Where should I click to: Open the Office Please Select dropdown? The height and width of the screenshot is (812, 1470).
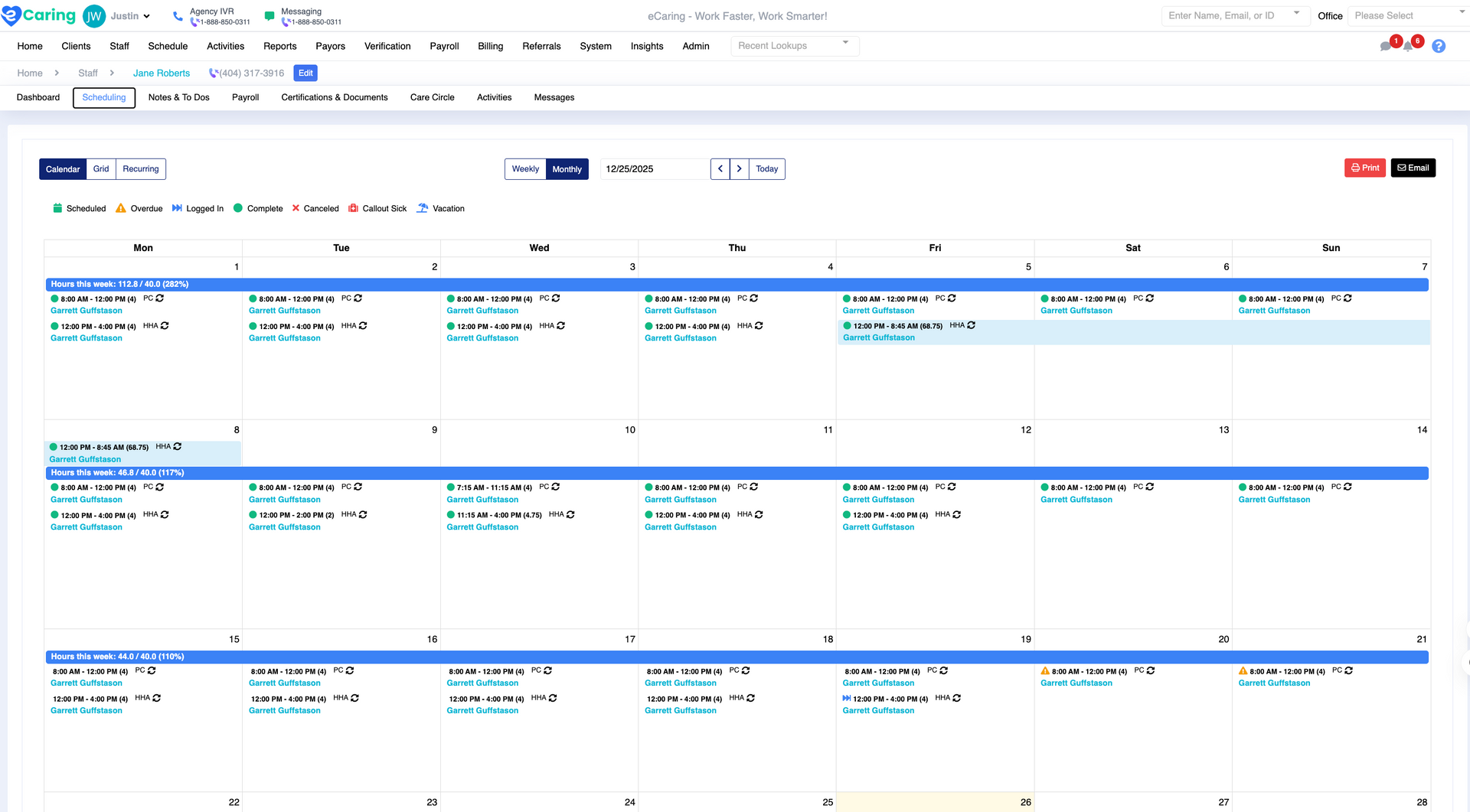point(1407,15)
